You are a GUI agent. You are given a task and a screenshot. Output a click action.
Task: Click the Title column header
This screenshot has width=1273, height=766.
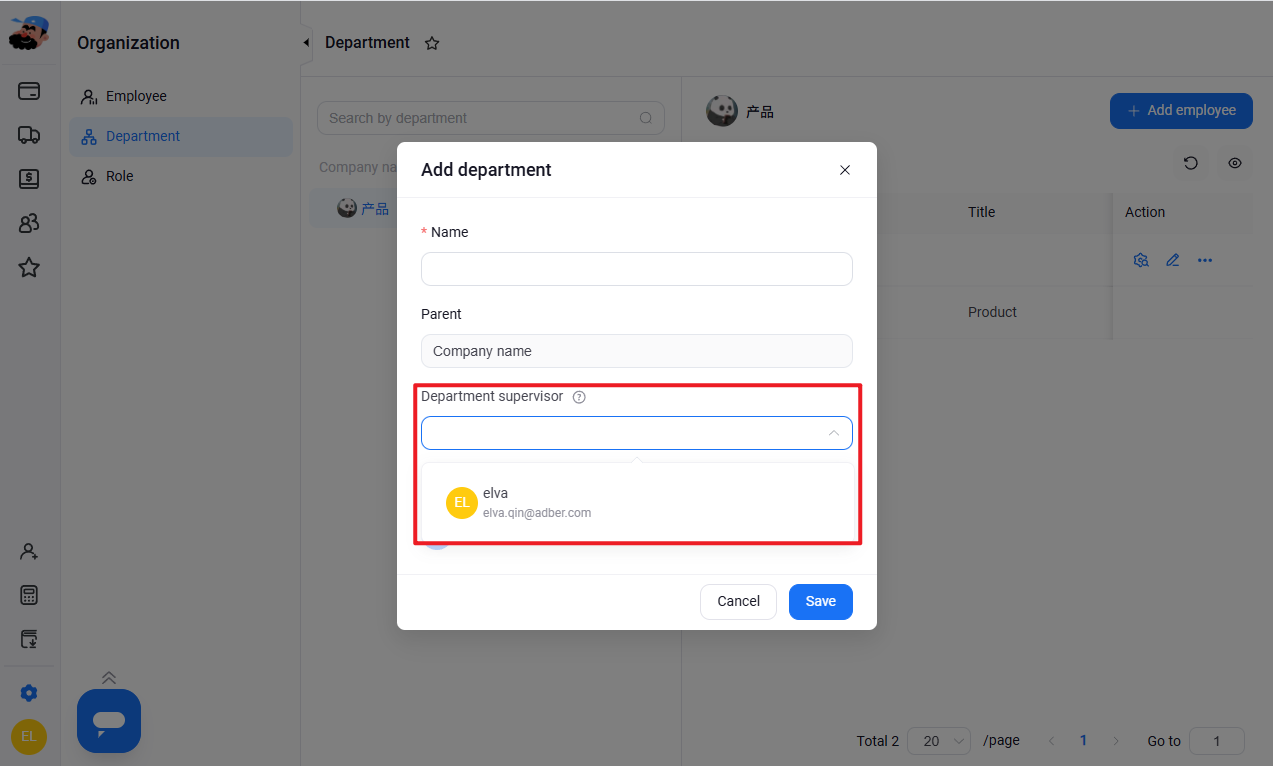[x=982, y=212]
